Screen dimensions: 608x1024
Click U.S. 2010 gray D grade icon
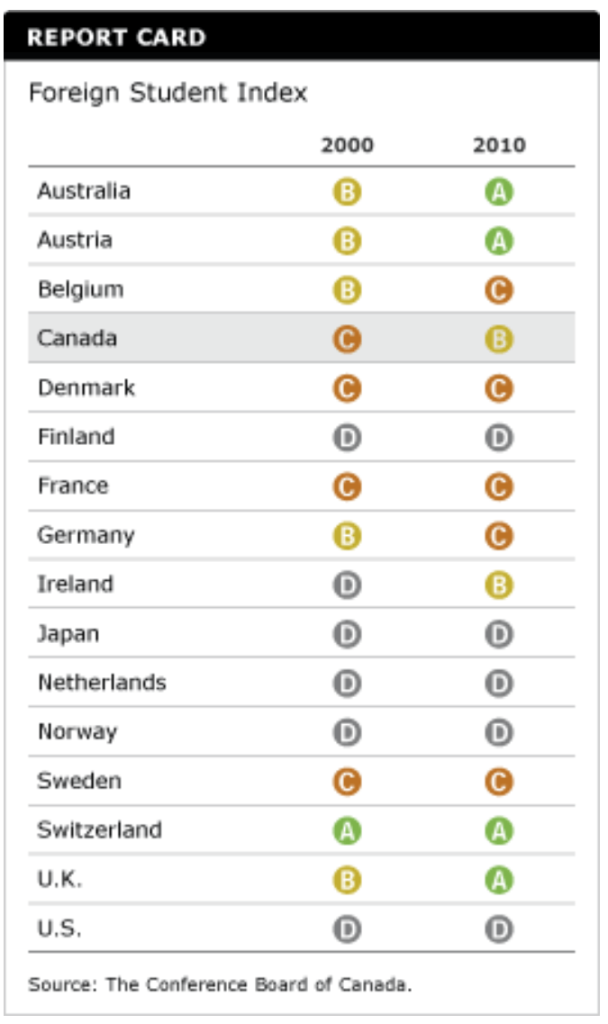pos(498,930)
